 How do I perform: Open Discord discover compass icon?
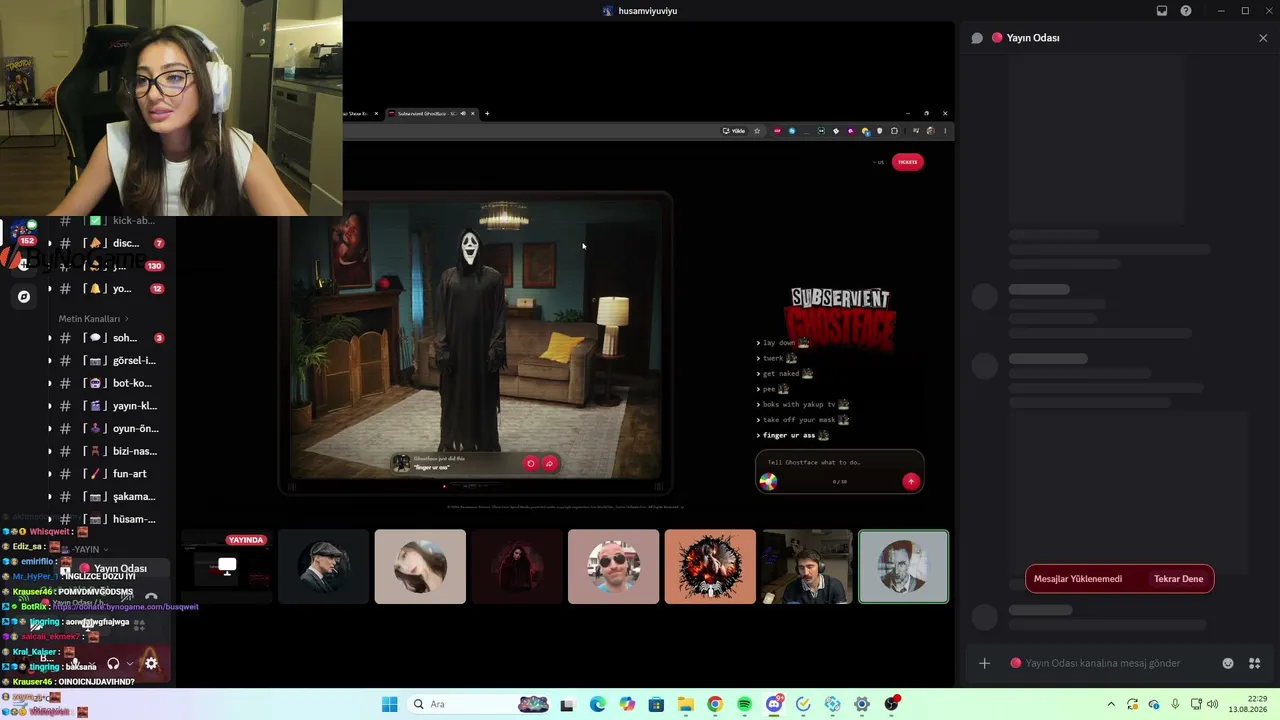coord(24,296)
